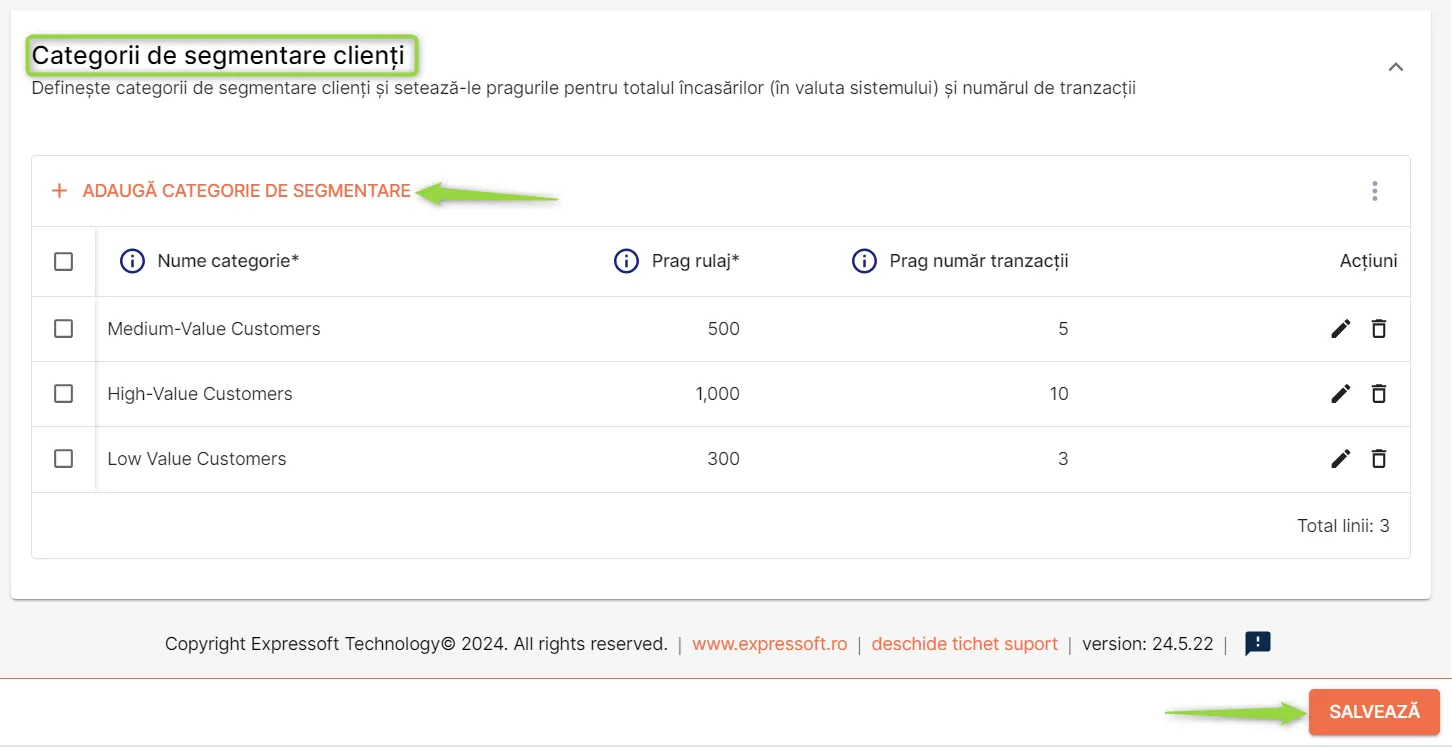Tick the Low Value Customers checkbox
This screenshot has width=1452, height=747.
[63, 458]
